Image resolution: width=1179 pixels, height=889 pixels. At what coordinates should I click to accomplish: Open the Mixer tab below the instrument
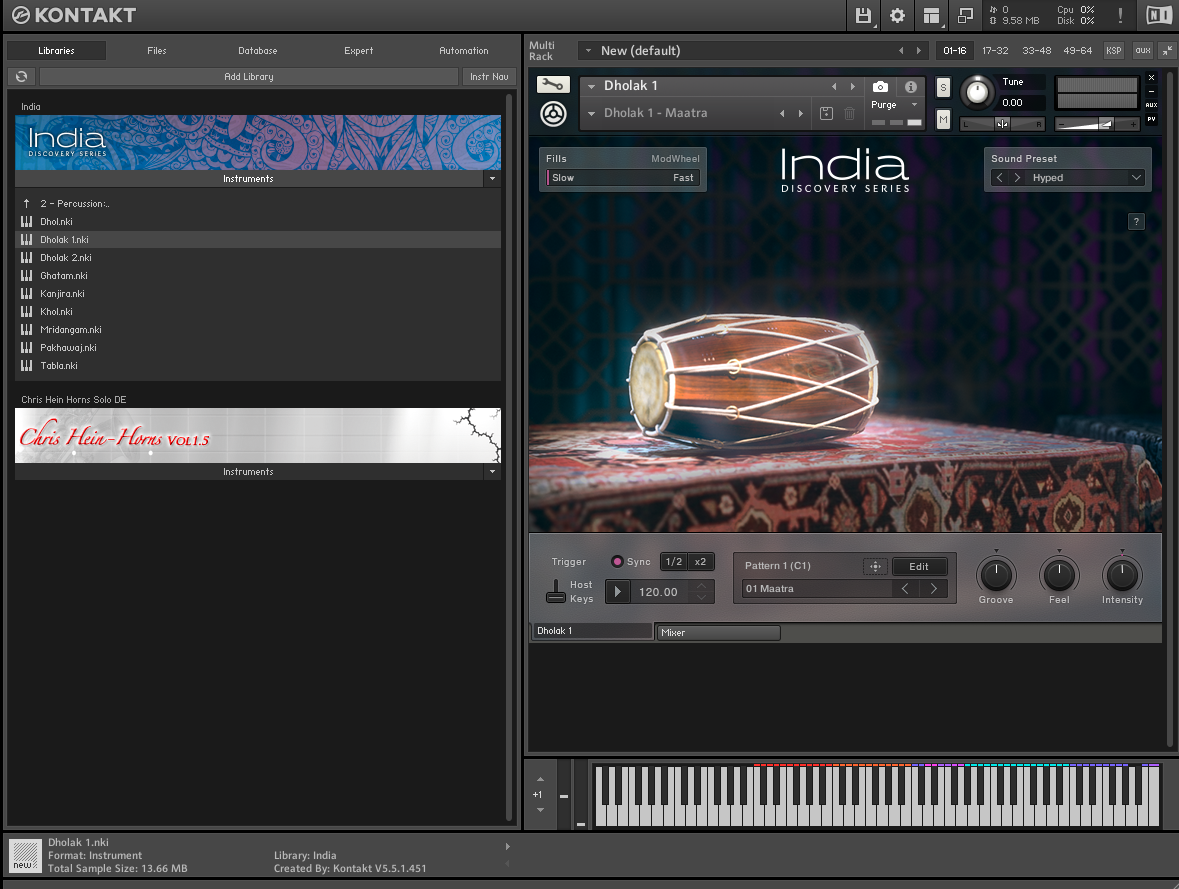pos(718,633)
